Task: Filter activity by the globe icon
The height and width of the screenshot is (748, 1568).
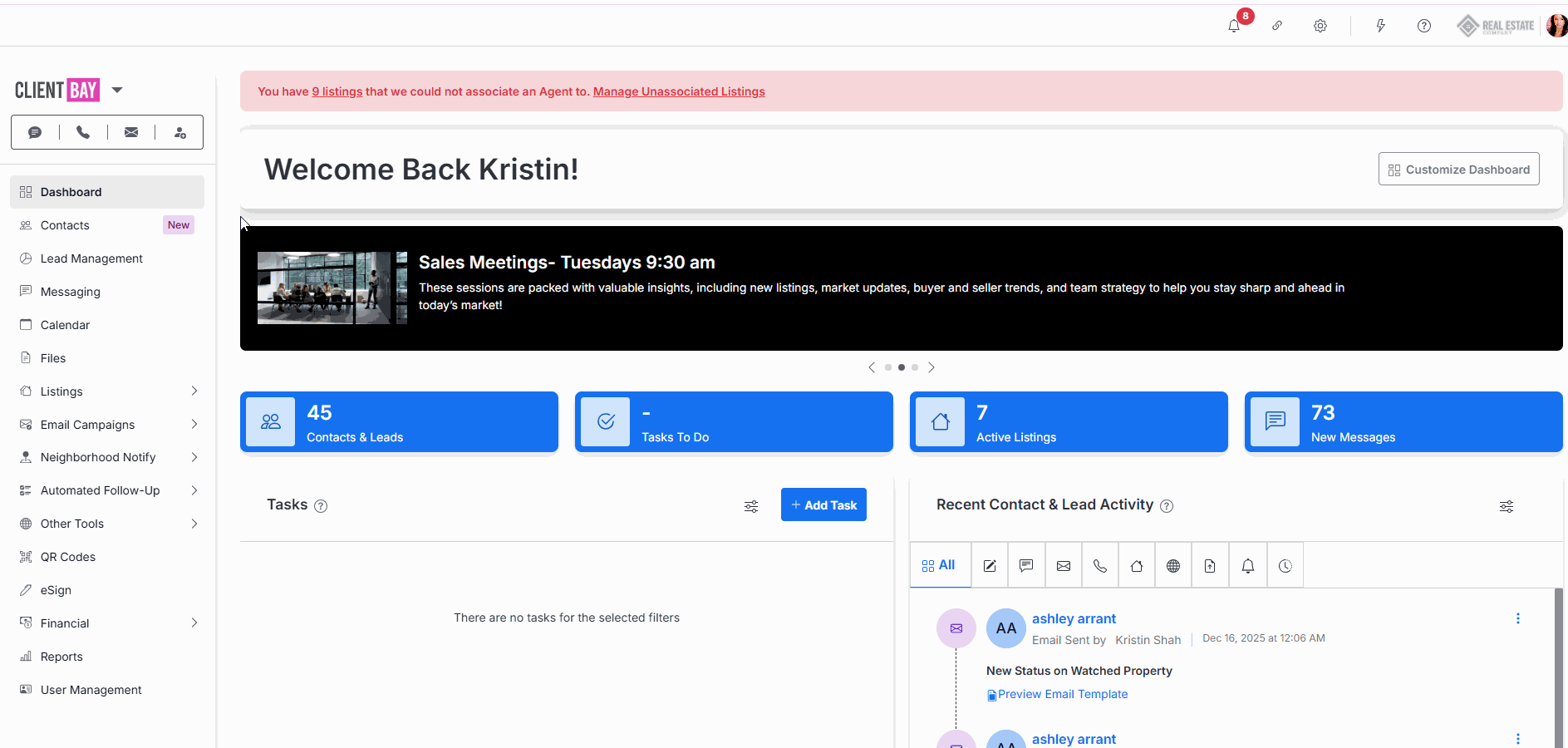Action: tap(1172, 566)
